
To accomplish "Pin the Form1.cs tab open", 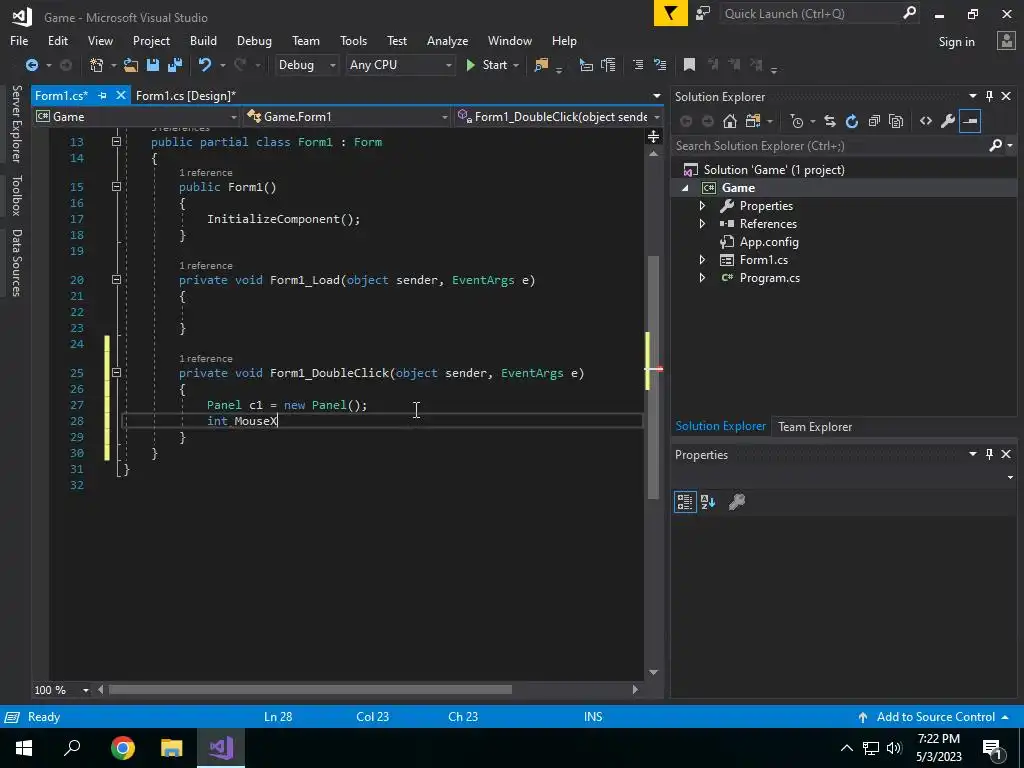I will click(x=103, y=95).
